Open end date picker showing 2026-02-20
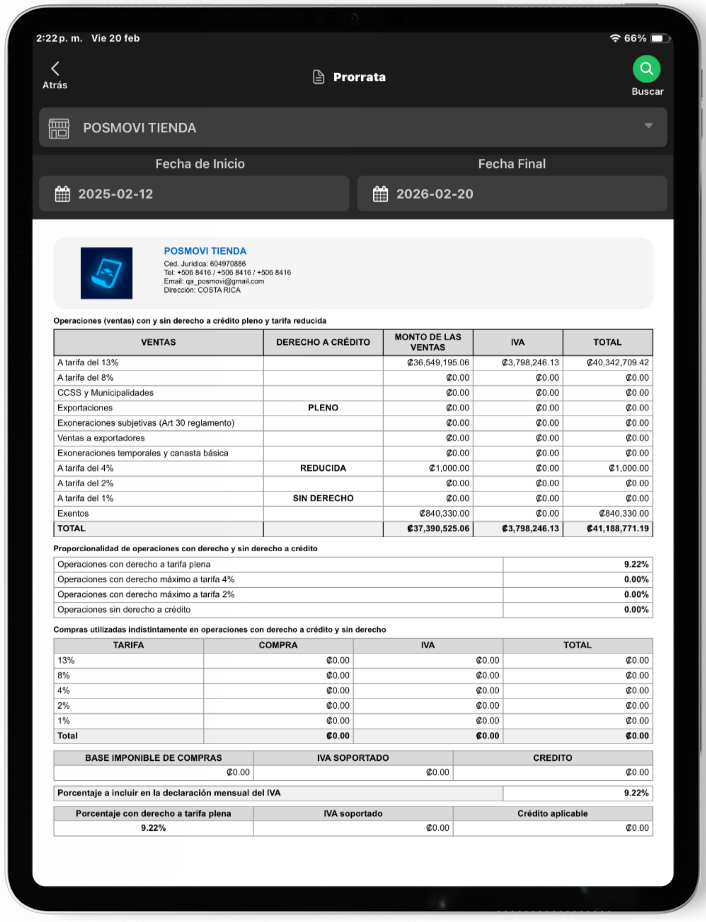706x922 pixels. 512,194
